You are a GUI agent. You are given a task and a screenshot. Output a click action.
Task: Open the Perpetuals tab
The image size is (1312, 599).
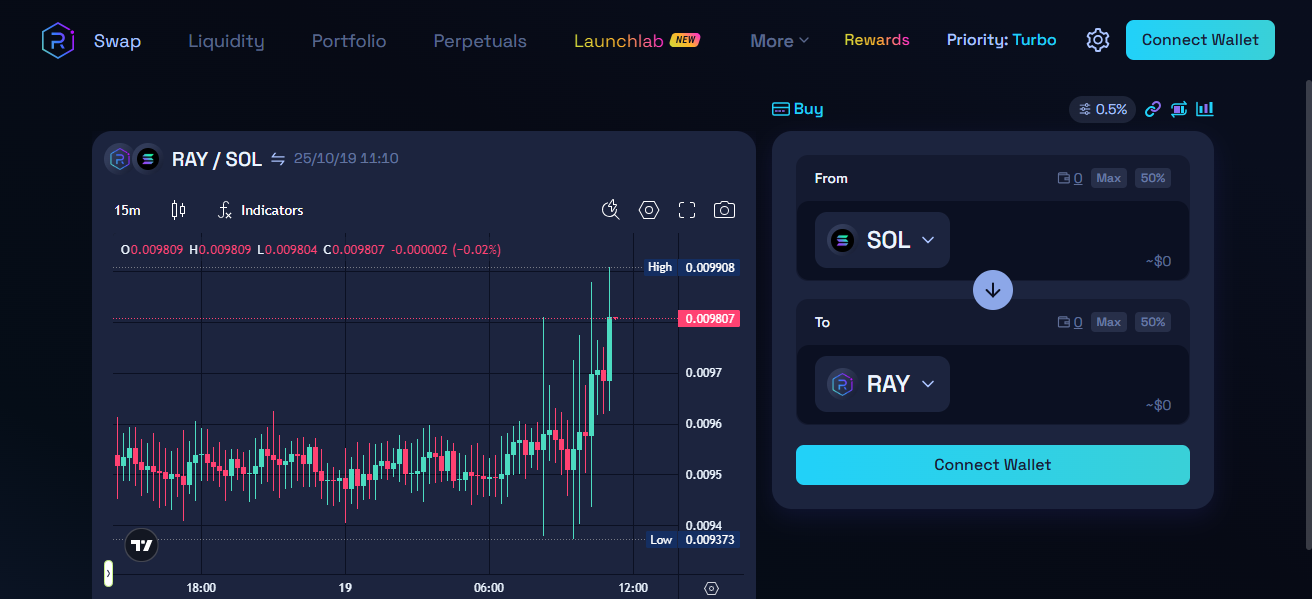(480, 41)
